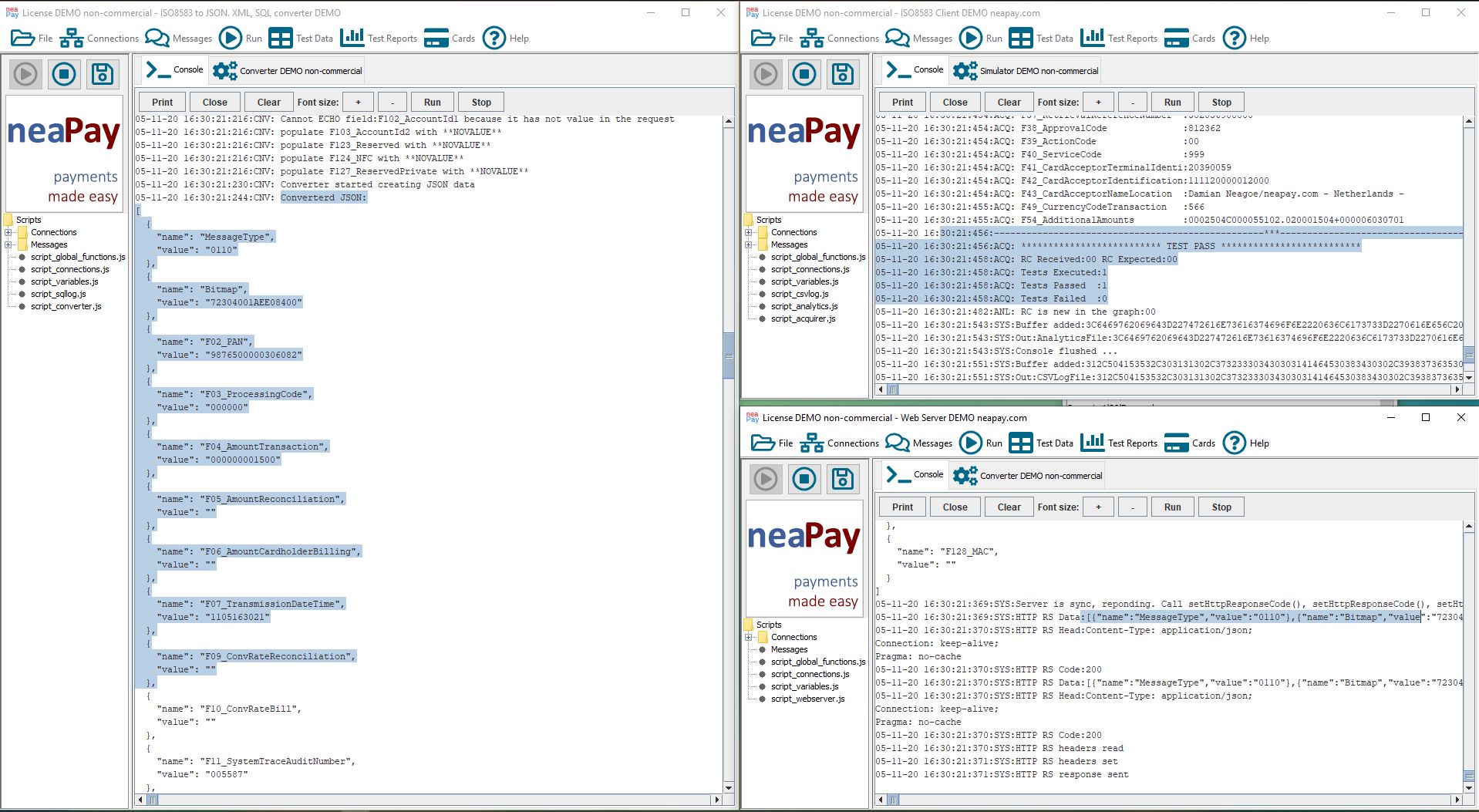Decrease the font size in the ISO8583 Client console
Image resolution: width=1479 pixels, height=812 pixels.
(1132, 102)
